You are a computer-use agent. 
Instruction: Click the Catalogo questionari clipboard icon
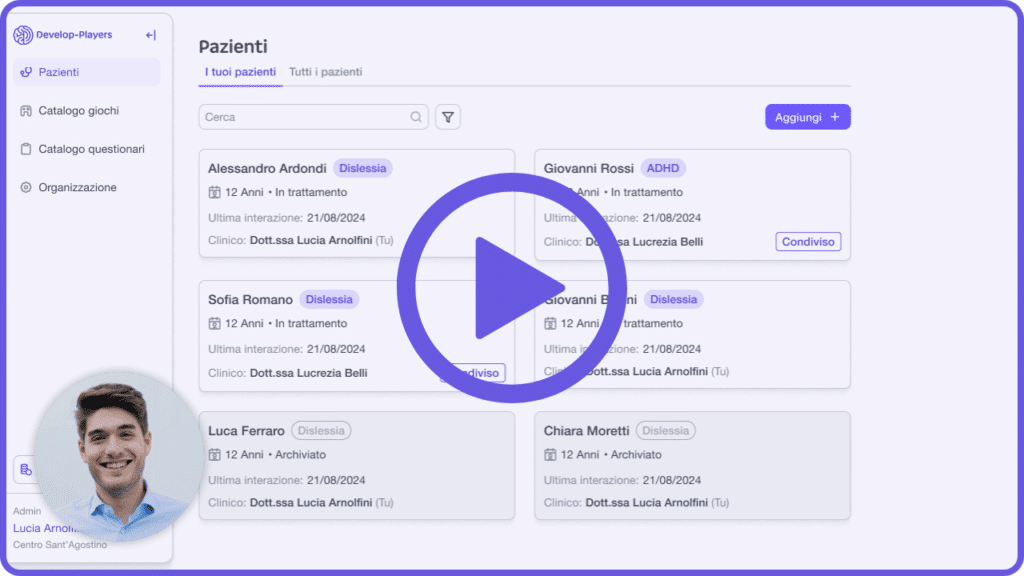point(26,149)
